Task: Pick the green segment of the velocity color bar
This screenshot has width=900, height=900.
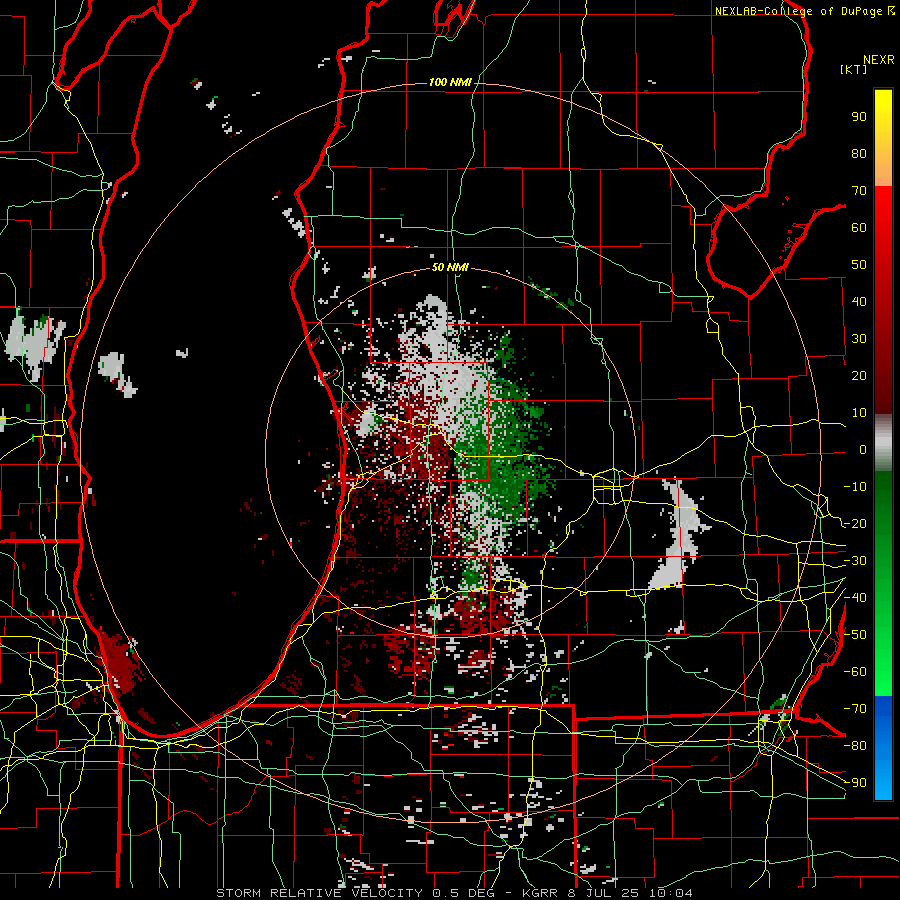Action: [883, 583]
